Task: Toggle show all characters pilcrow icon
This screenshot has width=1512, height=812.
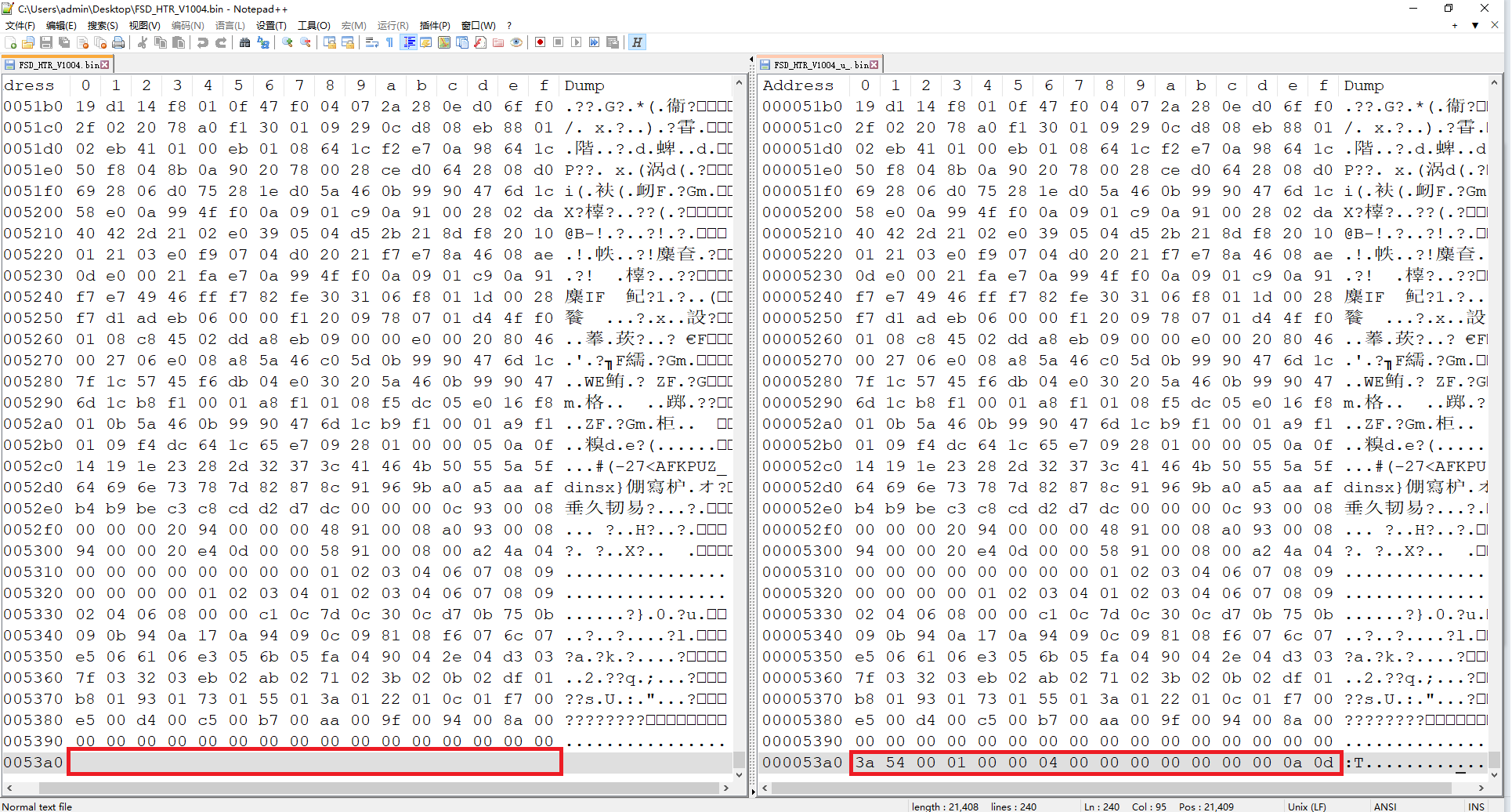Action: coord(390,42)
